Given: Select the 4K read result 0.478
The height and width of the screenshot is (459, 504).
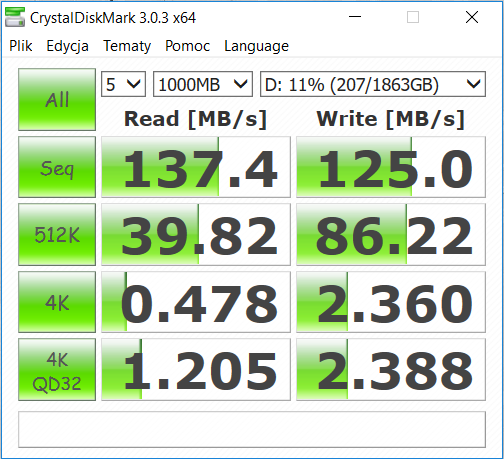Looking at the screenshot, I should [x=196, y=302].
